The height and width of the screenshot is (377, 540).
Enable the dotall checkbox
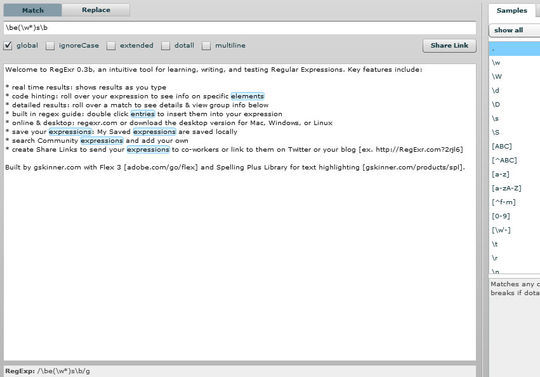166,45
